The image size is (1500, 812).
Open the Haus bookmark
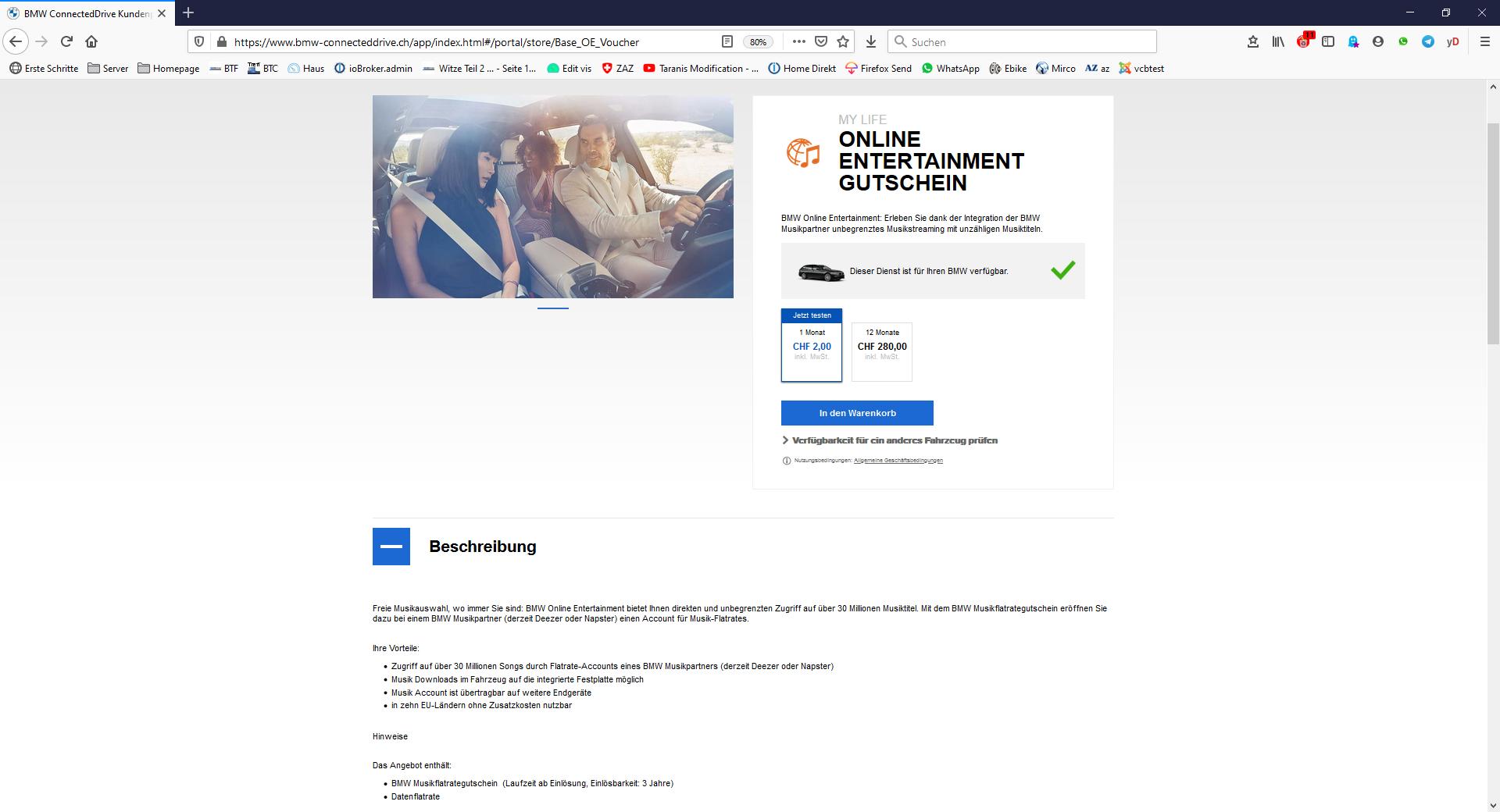click(x=305, y=69)
